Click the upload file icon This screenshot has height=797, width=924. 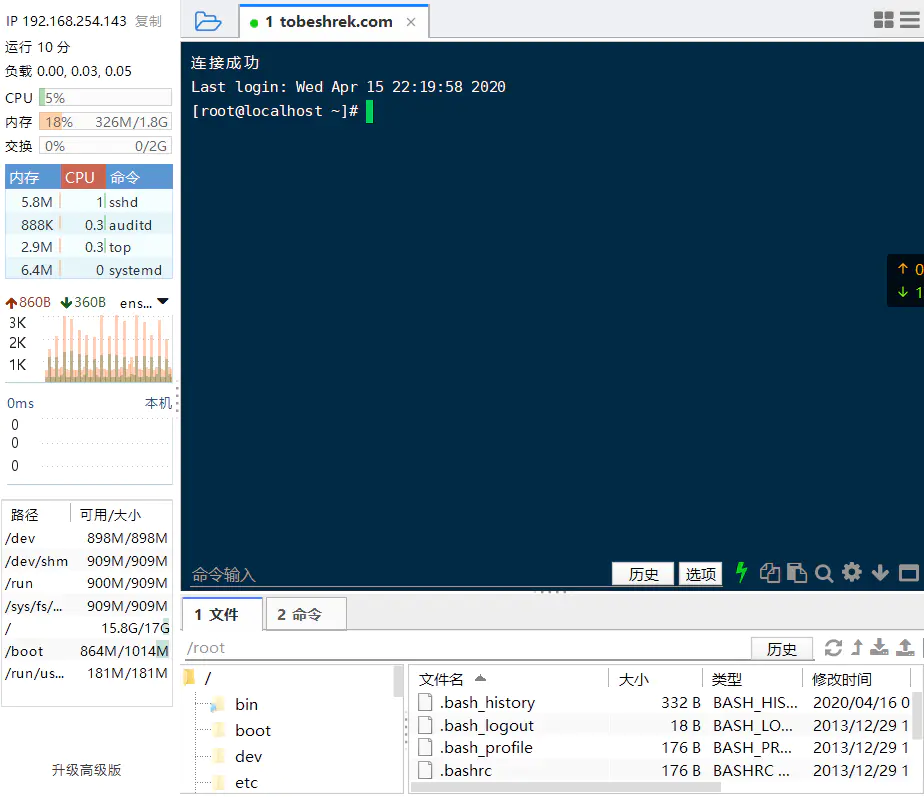click(906, 648)
